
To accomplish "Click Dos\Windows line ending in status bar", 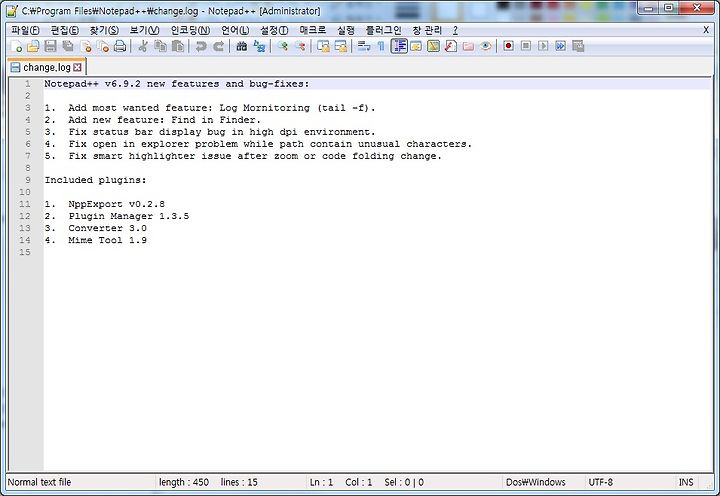I will click(535, 482).
